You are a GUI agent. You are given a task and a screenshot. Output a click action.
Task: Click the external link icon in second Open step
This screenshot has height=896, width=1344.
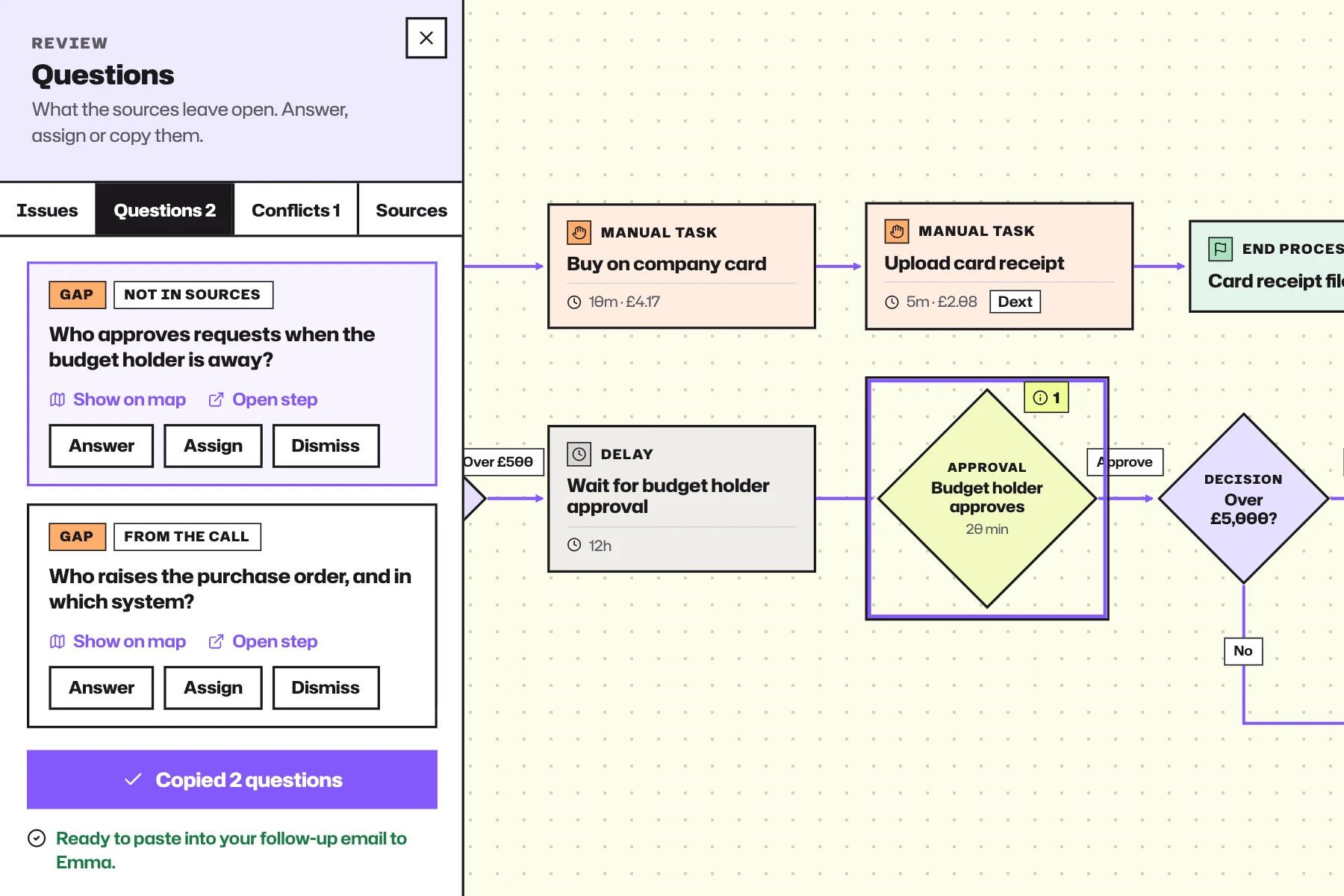click(216, 641)
